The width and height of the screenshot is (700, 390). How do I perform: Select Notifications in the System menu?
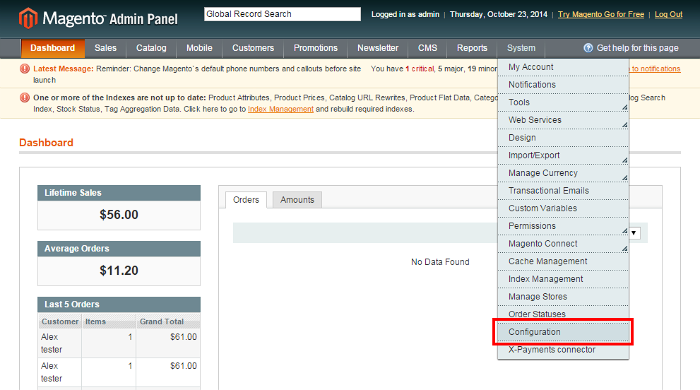pyautogui.click(x=563, y=84)
